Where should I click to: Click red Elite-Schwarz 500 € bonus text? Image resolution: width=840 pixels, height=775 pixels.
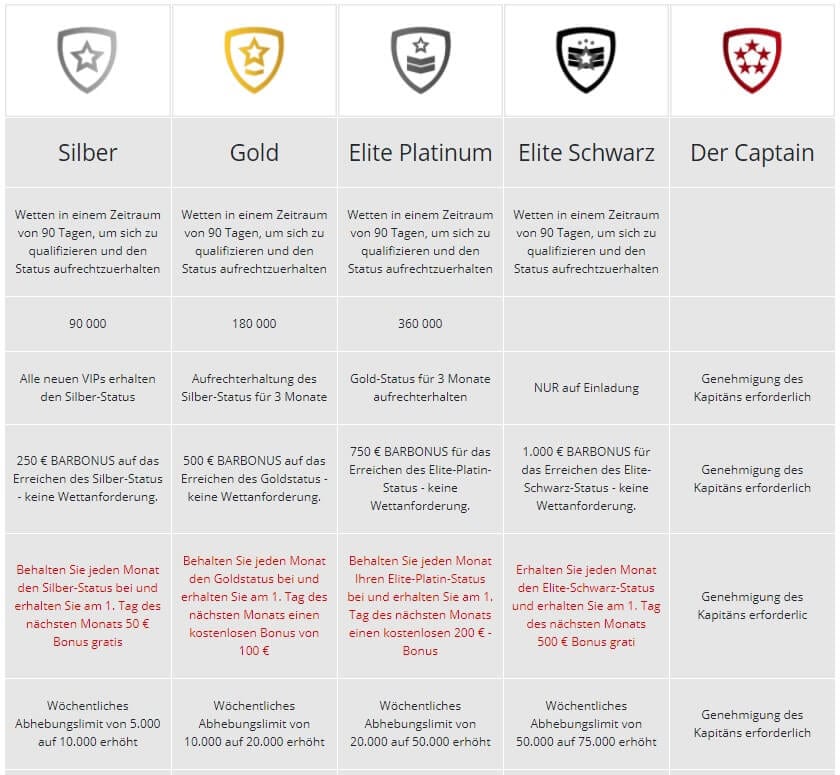click(x=586, y=605)
